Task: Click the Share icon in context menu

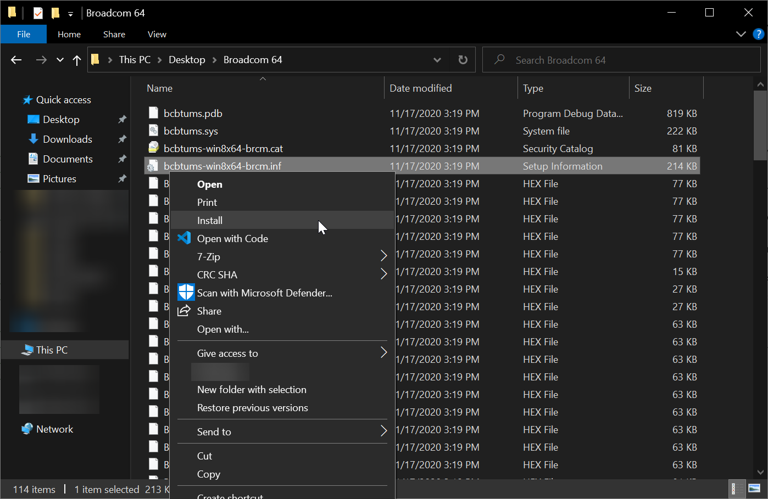Action: click(184, 311)
